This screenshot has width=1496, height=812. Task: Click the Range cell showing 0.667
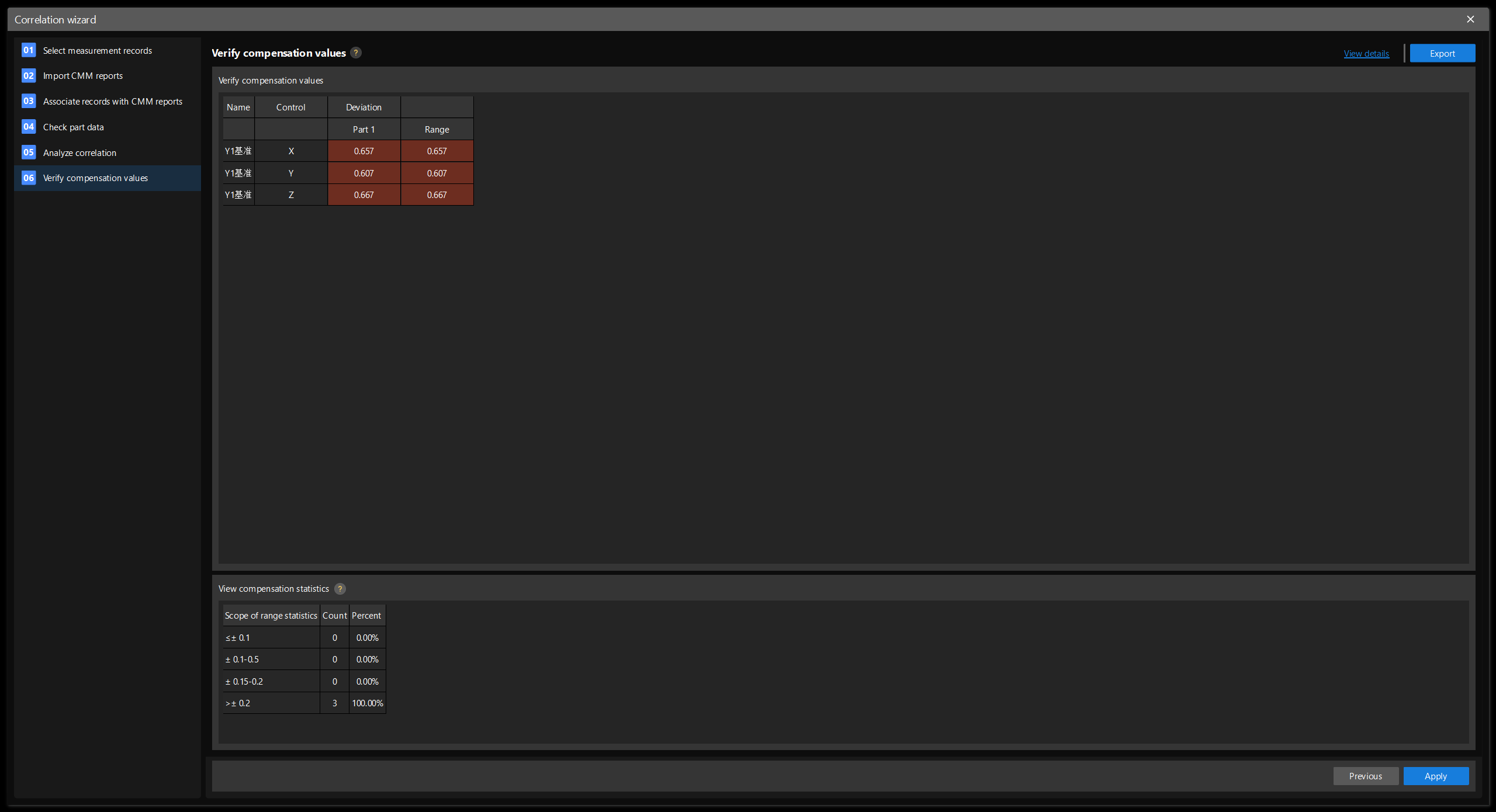click(437, 195)
